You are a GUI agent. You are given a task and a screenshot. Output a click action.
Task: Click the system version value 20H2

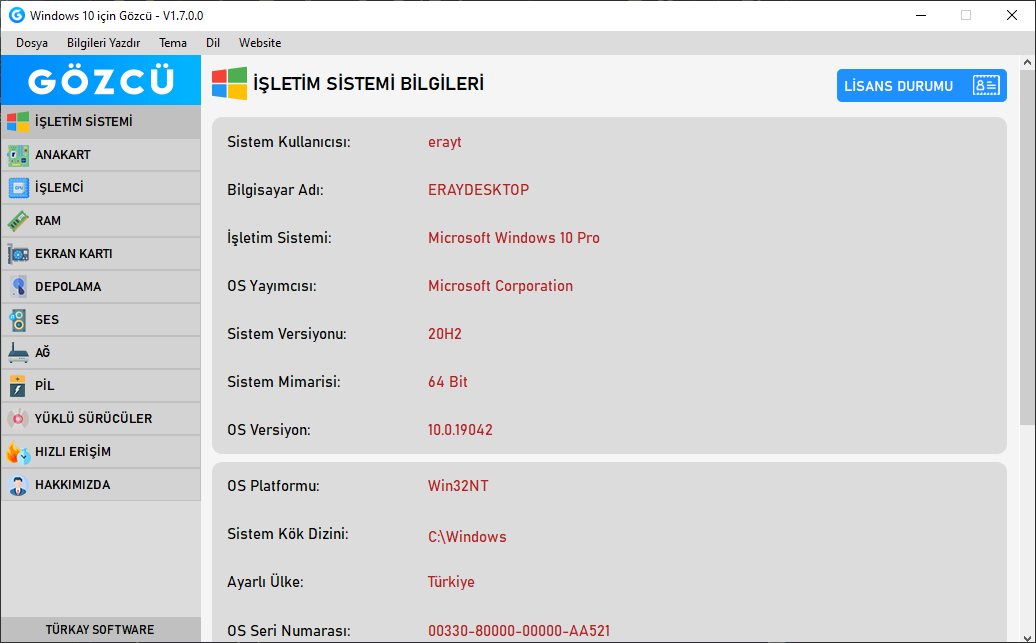pos(445,334)
